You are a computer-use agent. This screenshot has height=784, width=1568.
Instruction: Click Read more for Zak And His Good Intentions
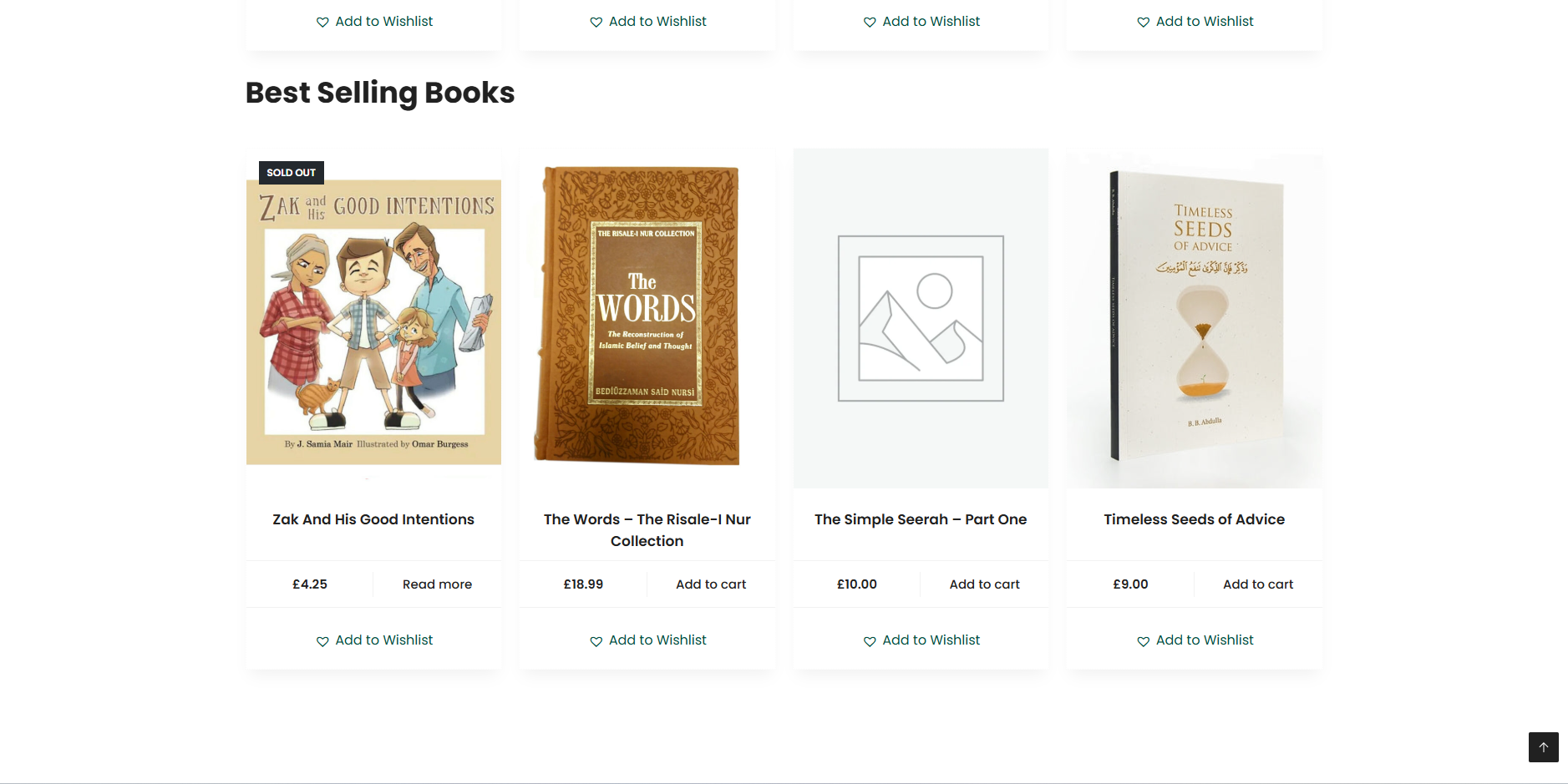pyautogui.click(x=437, y=584)
